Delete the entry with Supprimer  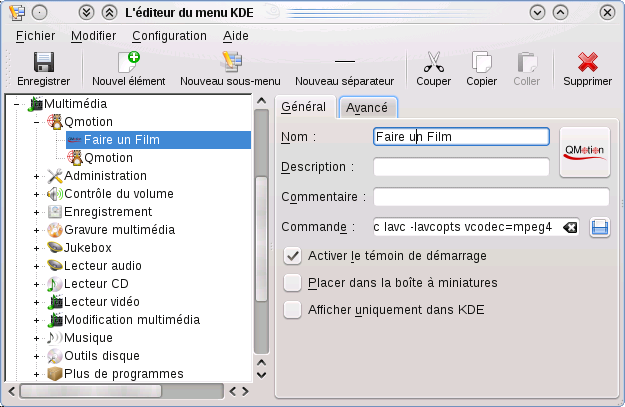tap(587, 68)
